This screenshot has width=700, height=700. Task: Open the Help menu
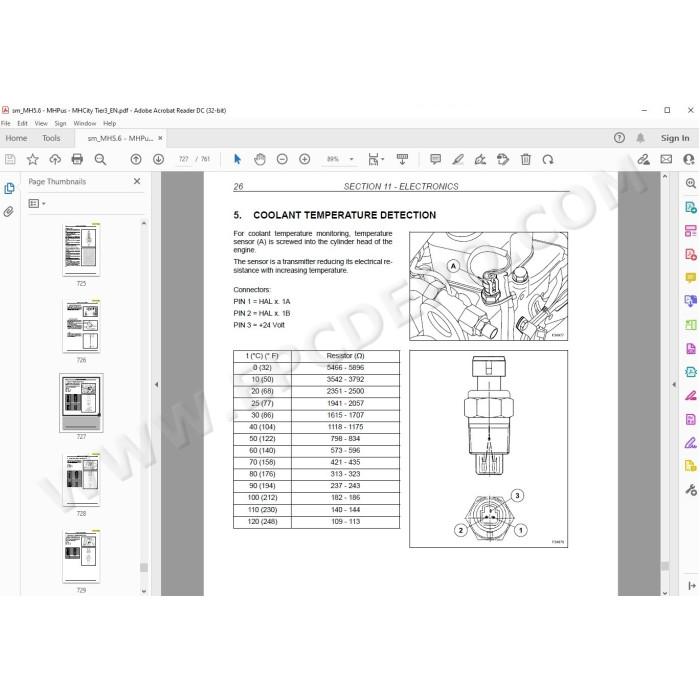[109, 123]
